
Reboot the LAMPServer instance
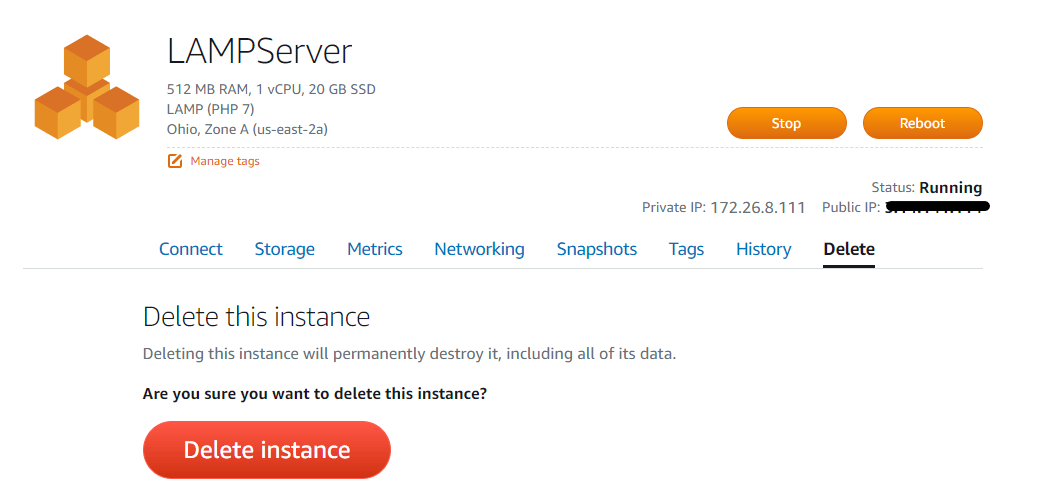coord(922,123)
